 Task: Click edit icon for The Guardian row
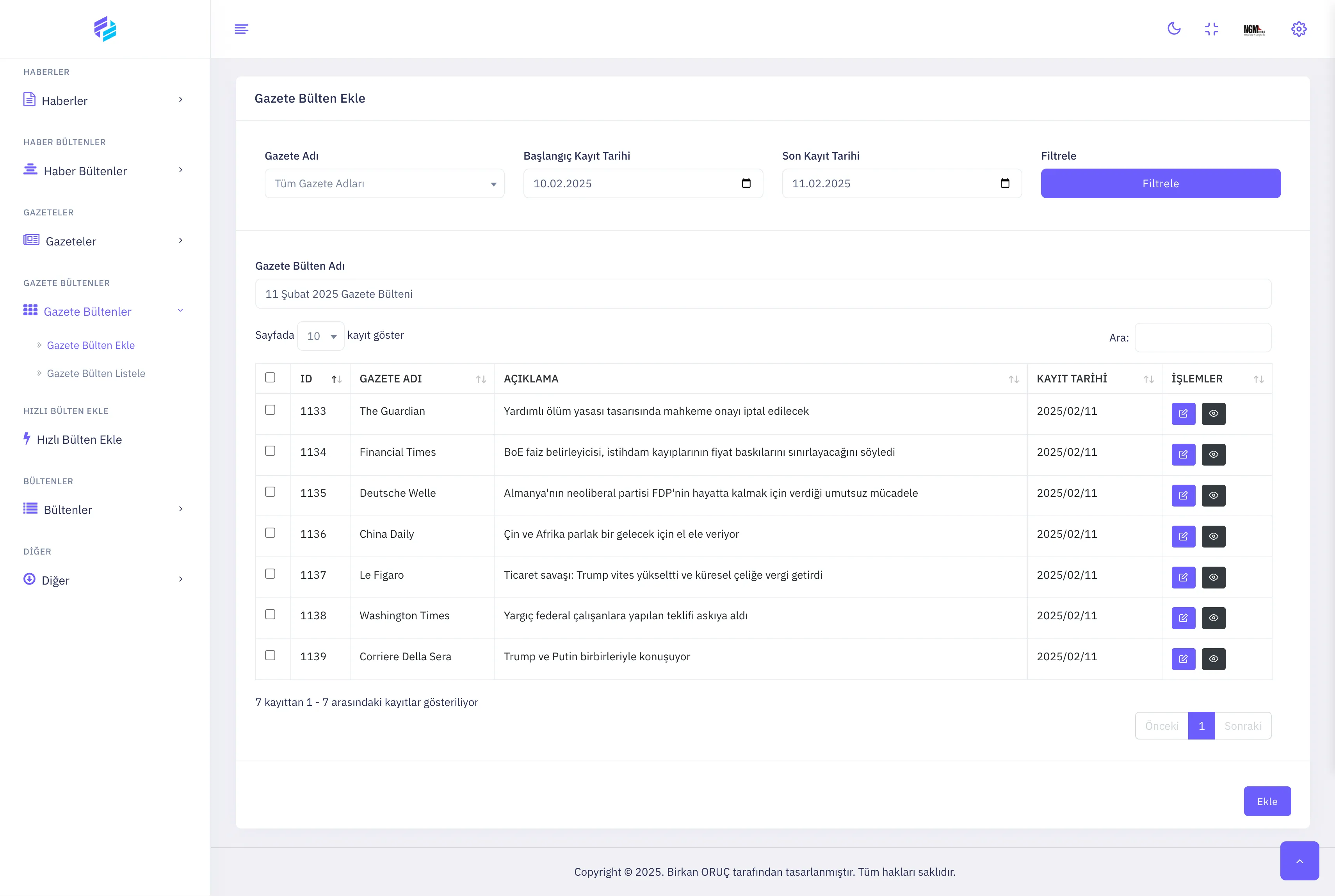click(x=1183, y=413)
